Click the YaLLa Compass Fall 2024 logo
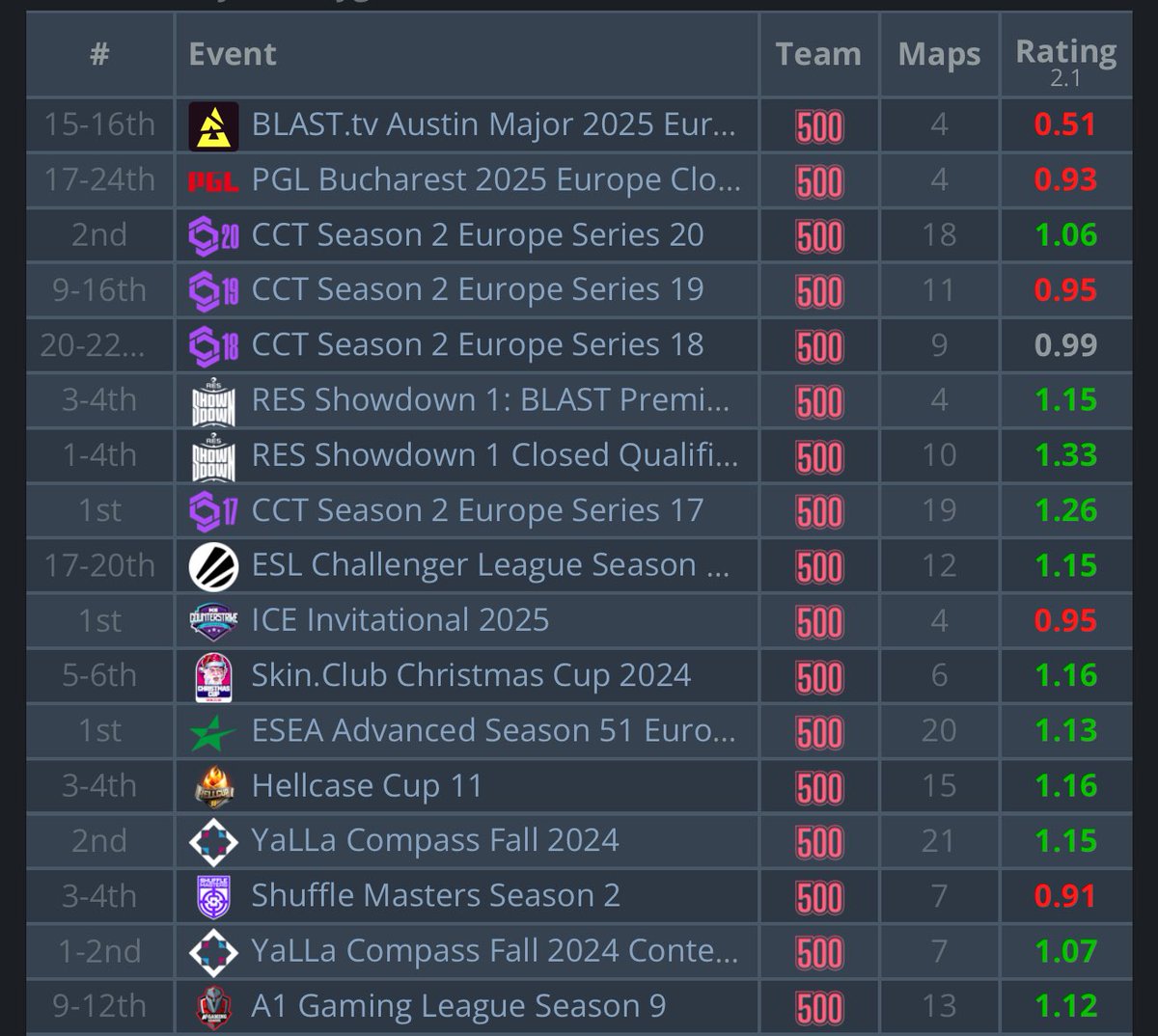This screenshot has height=1036, width=1158. (x=213, y=842)
